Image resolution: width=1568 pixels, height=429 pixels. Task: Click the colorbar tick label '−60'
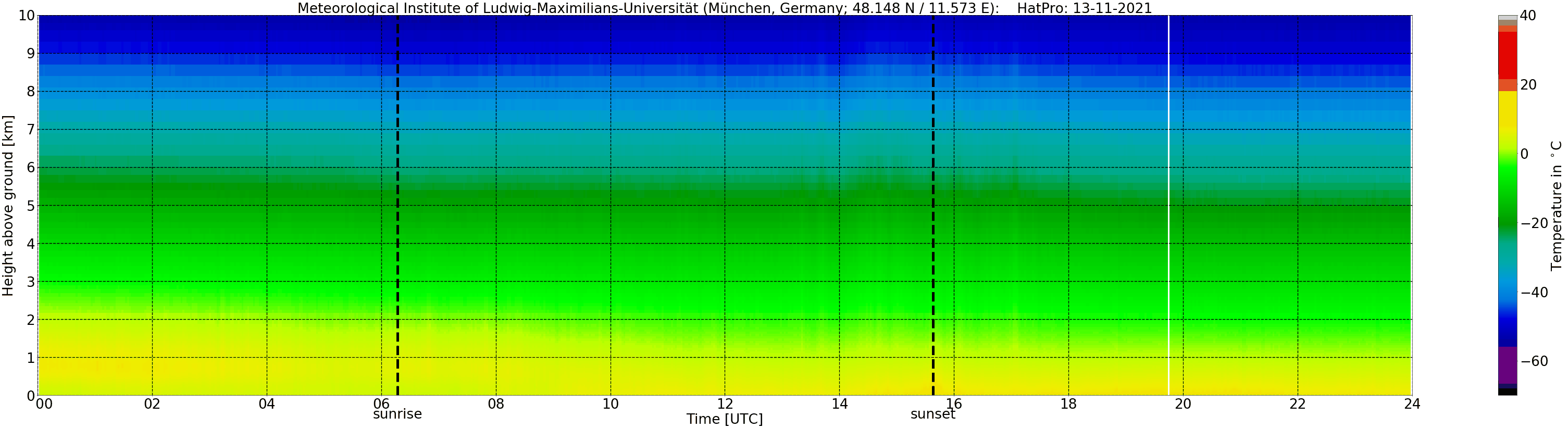1534,361
